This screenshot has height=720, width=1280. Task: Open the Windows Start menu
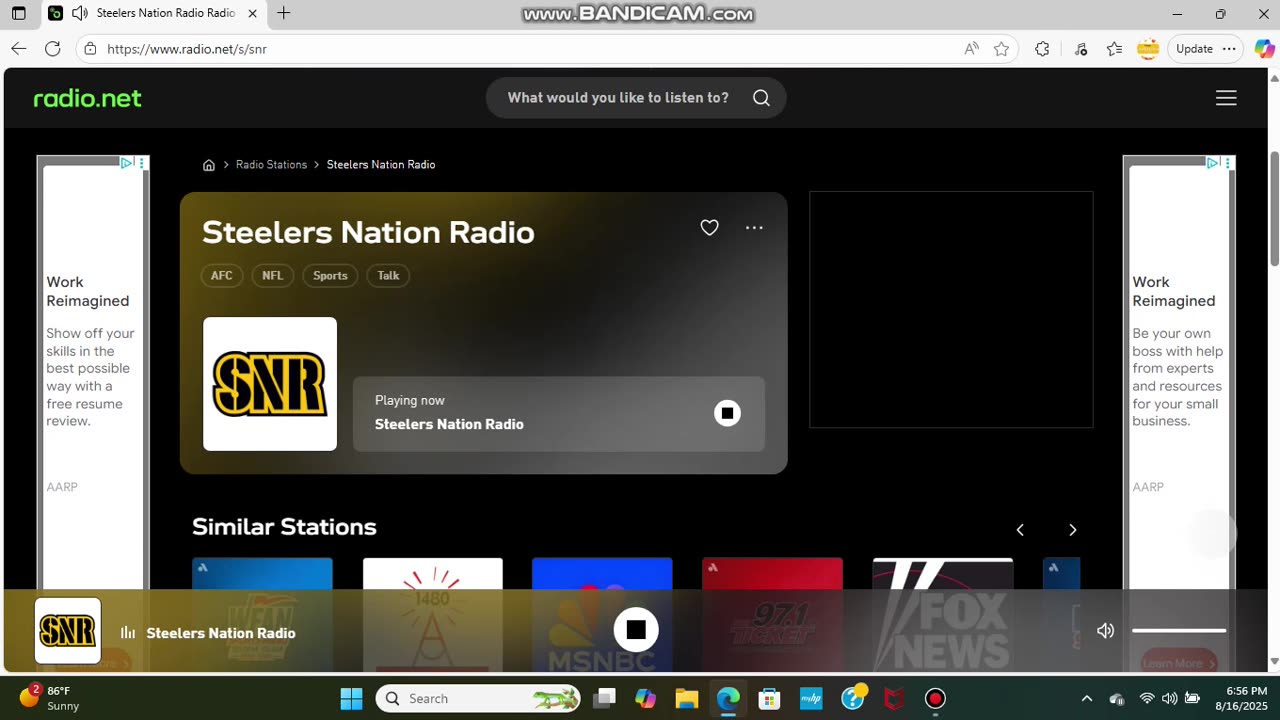[x=351, y=698]
